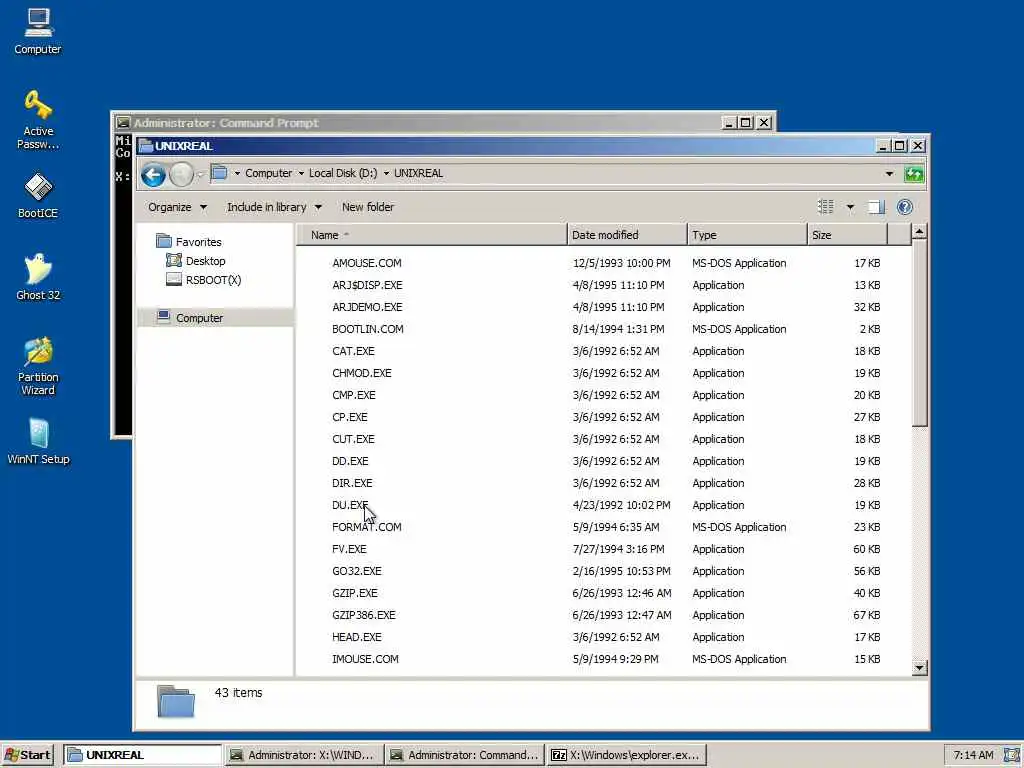
Task: Select file GZIP386.EXE
Action: point(364,615)
